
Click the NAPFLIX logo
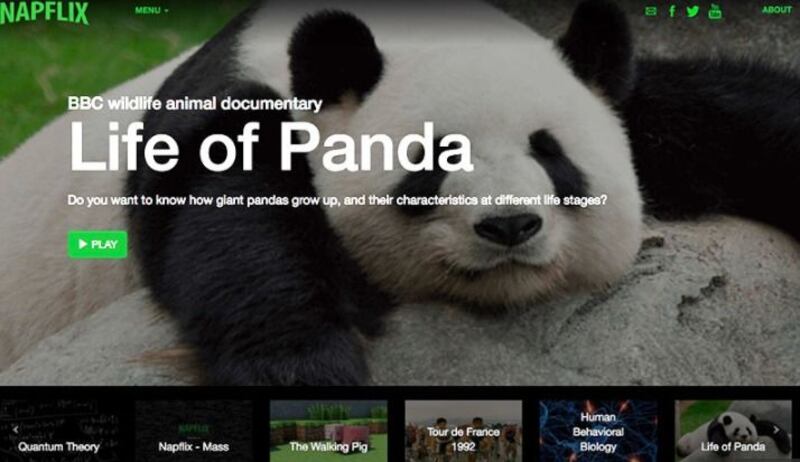44,12
